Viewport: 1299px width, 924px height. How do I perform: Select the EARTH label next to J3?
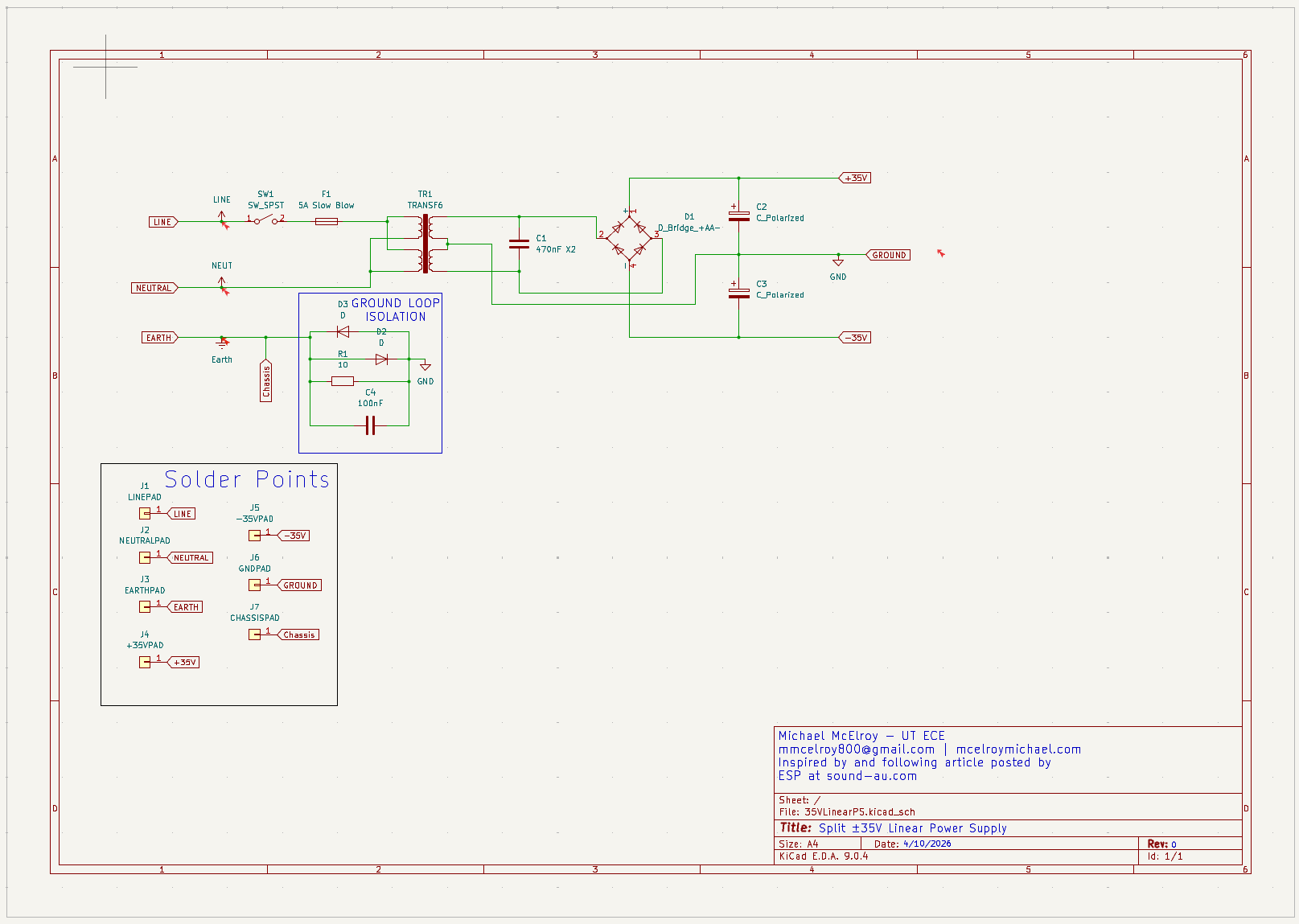tap(185, 607)
